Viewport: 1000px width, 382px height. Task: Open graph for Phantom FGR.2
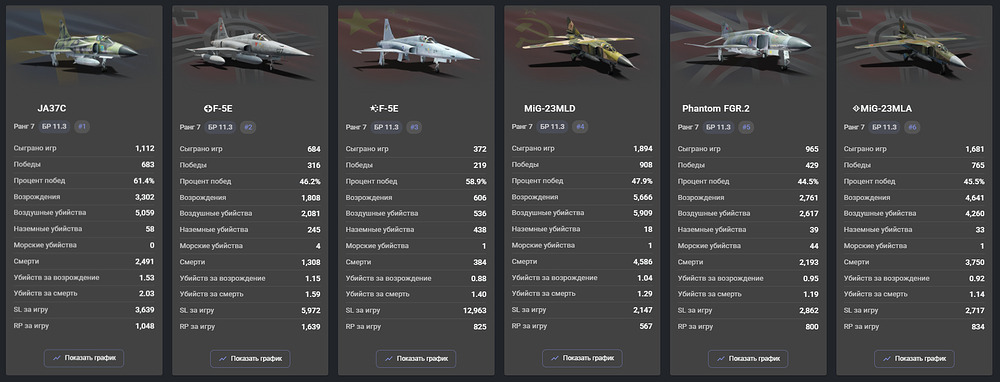point(748,358)
